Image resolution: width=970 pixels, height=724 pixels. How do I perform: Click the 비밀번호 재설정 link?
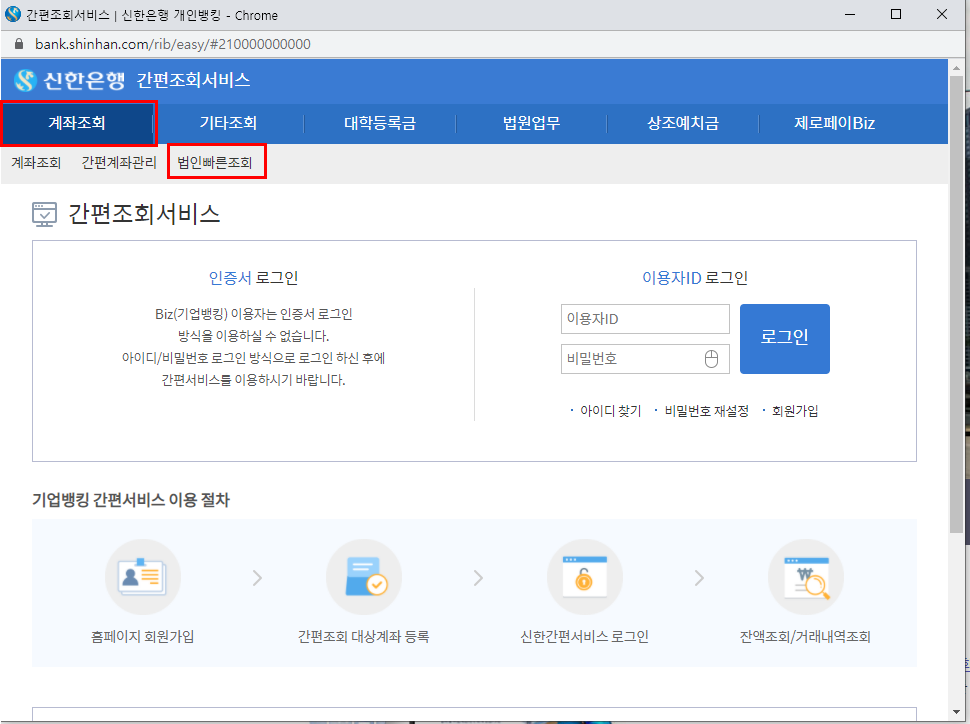click(706, 411)
